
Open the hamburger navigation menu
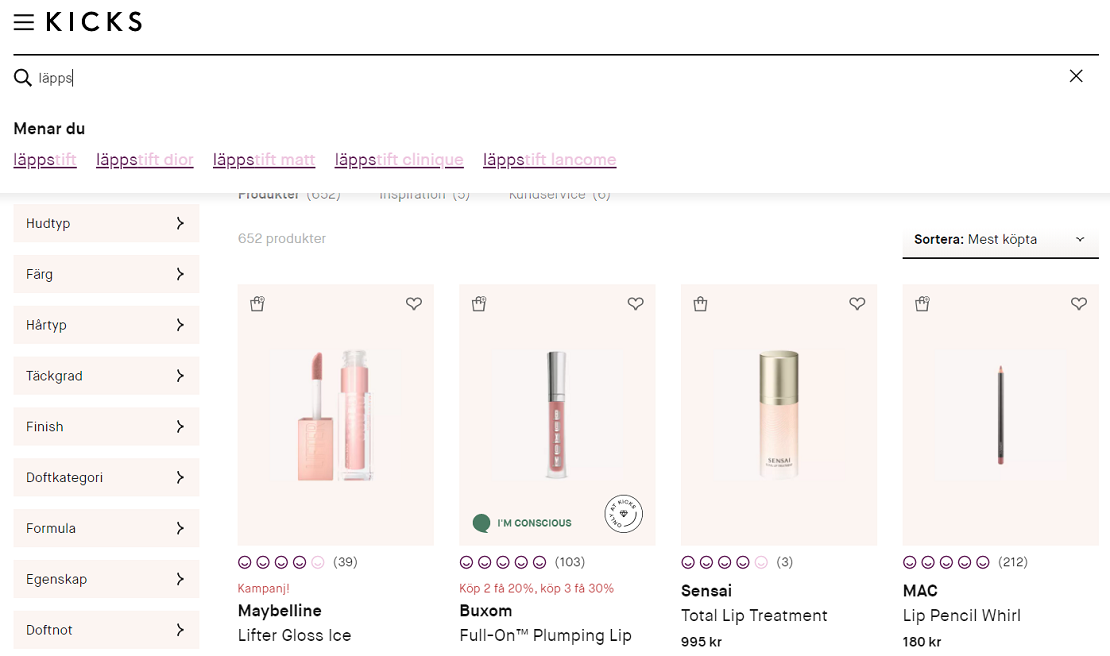tap(23, 22)
